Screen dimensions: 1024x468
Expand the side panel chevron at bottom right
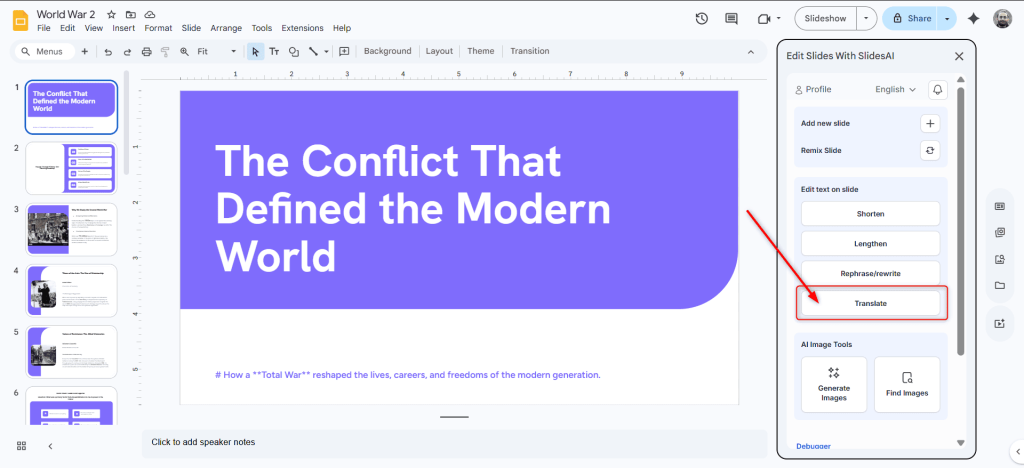tap(1019, 450)
